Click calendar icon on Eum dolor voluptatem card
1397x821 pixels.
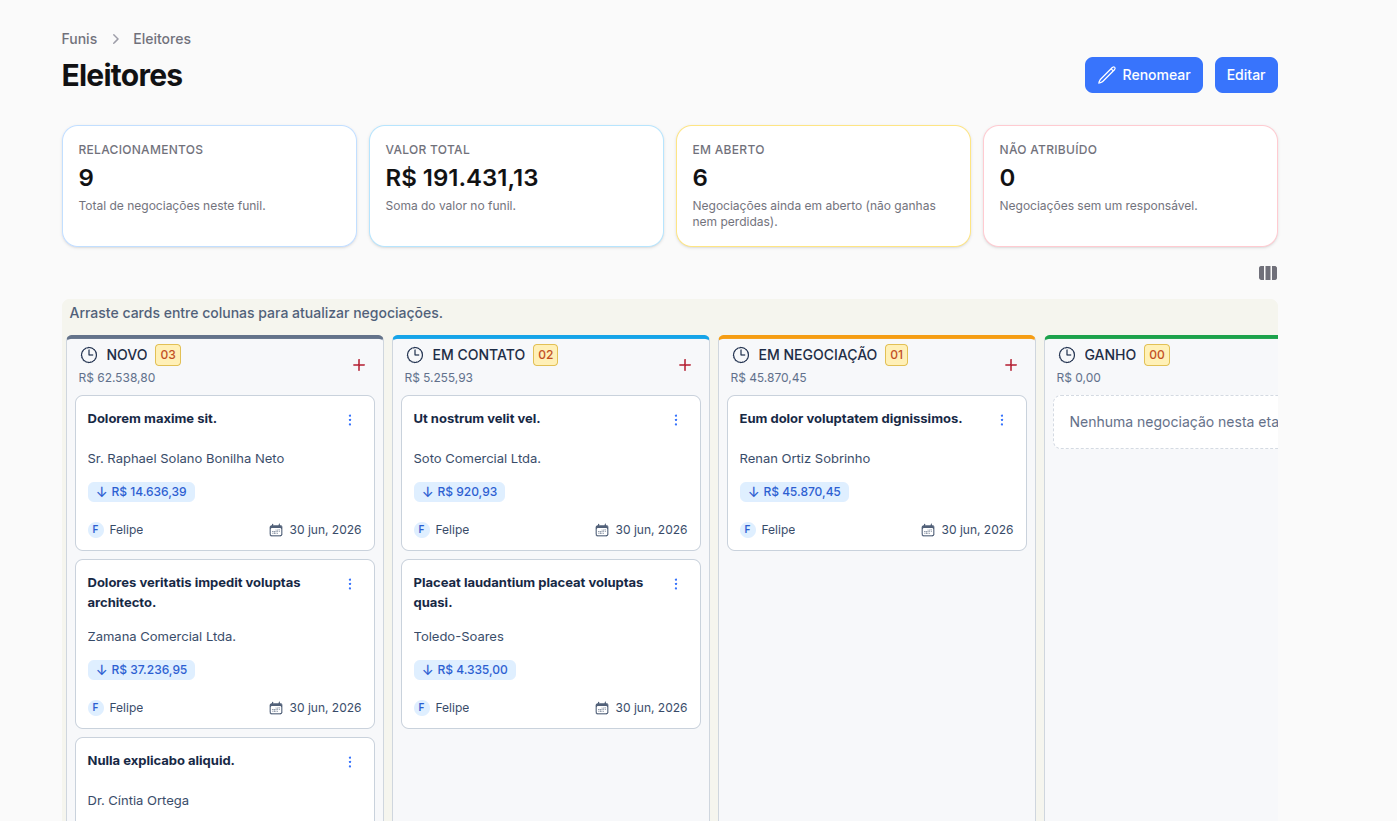[928, 530]
